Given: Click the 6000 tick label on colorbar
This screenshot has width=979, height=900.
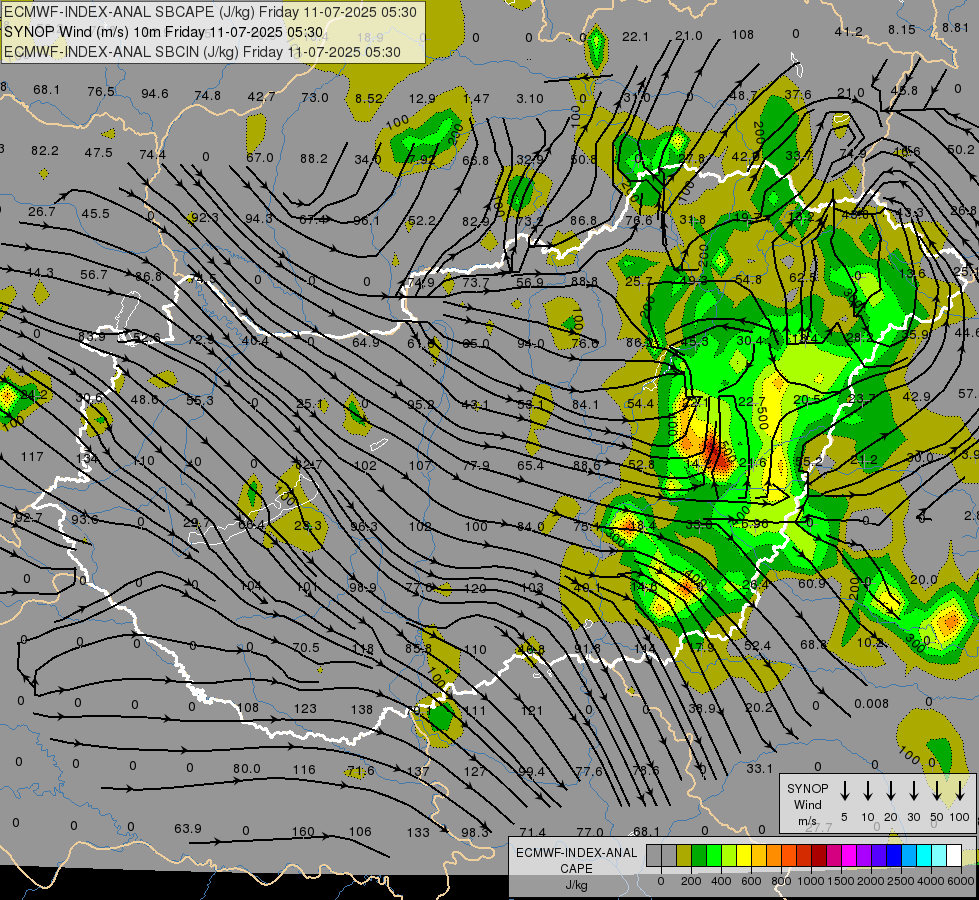Looking at the screenshot, I should pos(960,881).
